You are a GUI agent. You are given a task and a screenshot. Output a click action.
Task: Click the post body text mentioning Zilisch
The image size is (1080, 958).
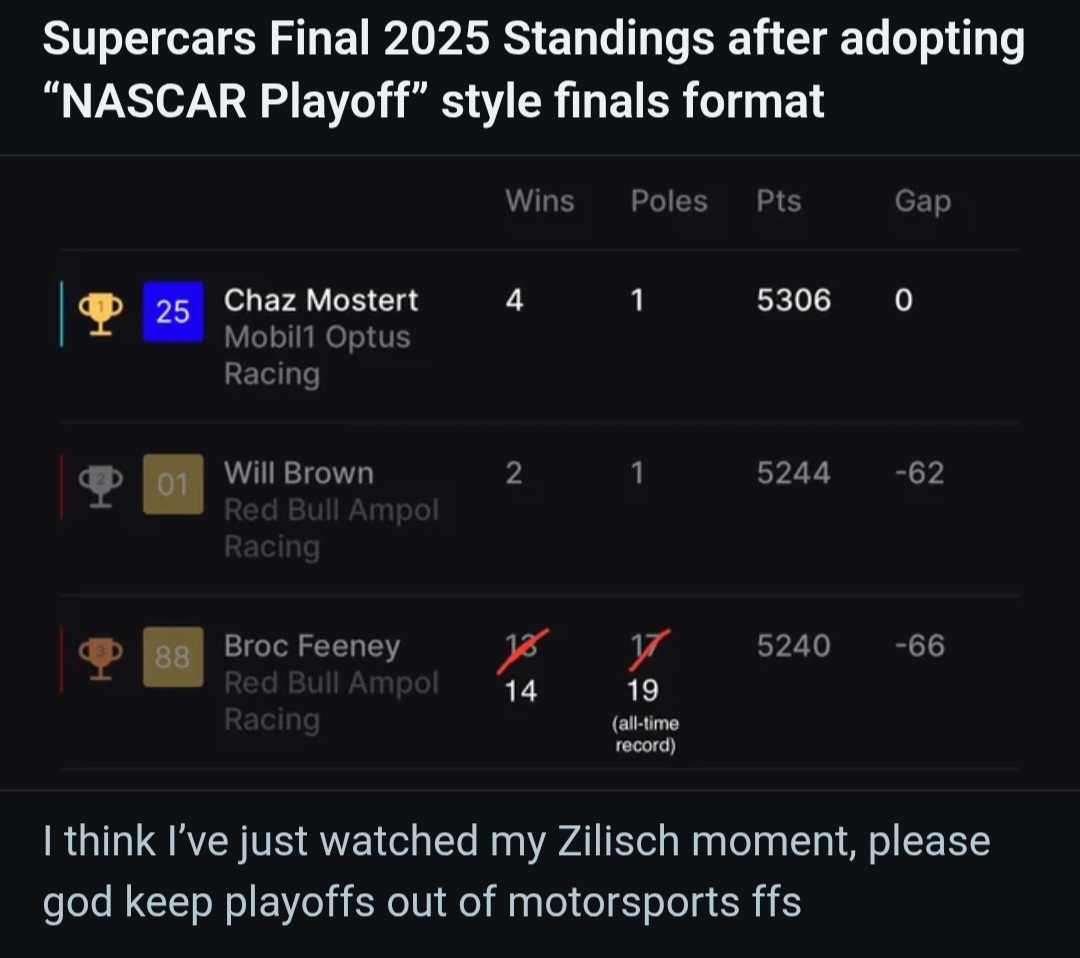[x=516, y=870]
